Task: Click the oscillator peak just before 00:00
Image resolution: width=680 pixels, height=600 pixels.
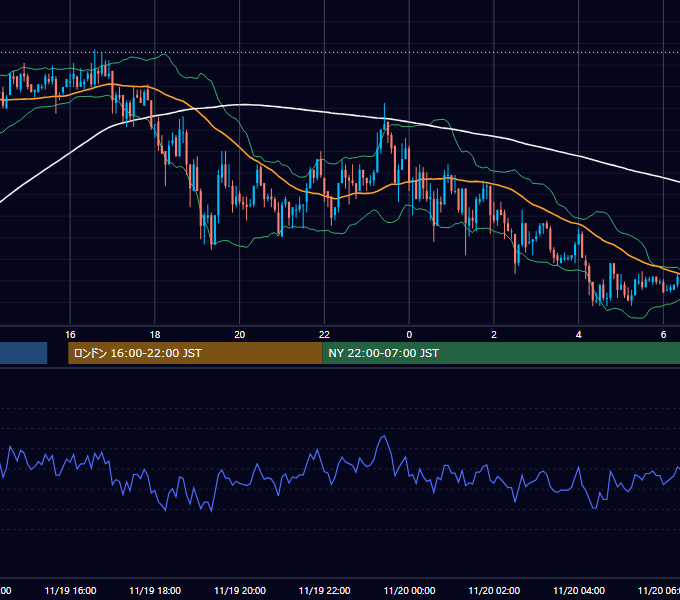Action: (383, 437)
